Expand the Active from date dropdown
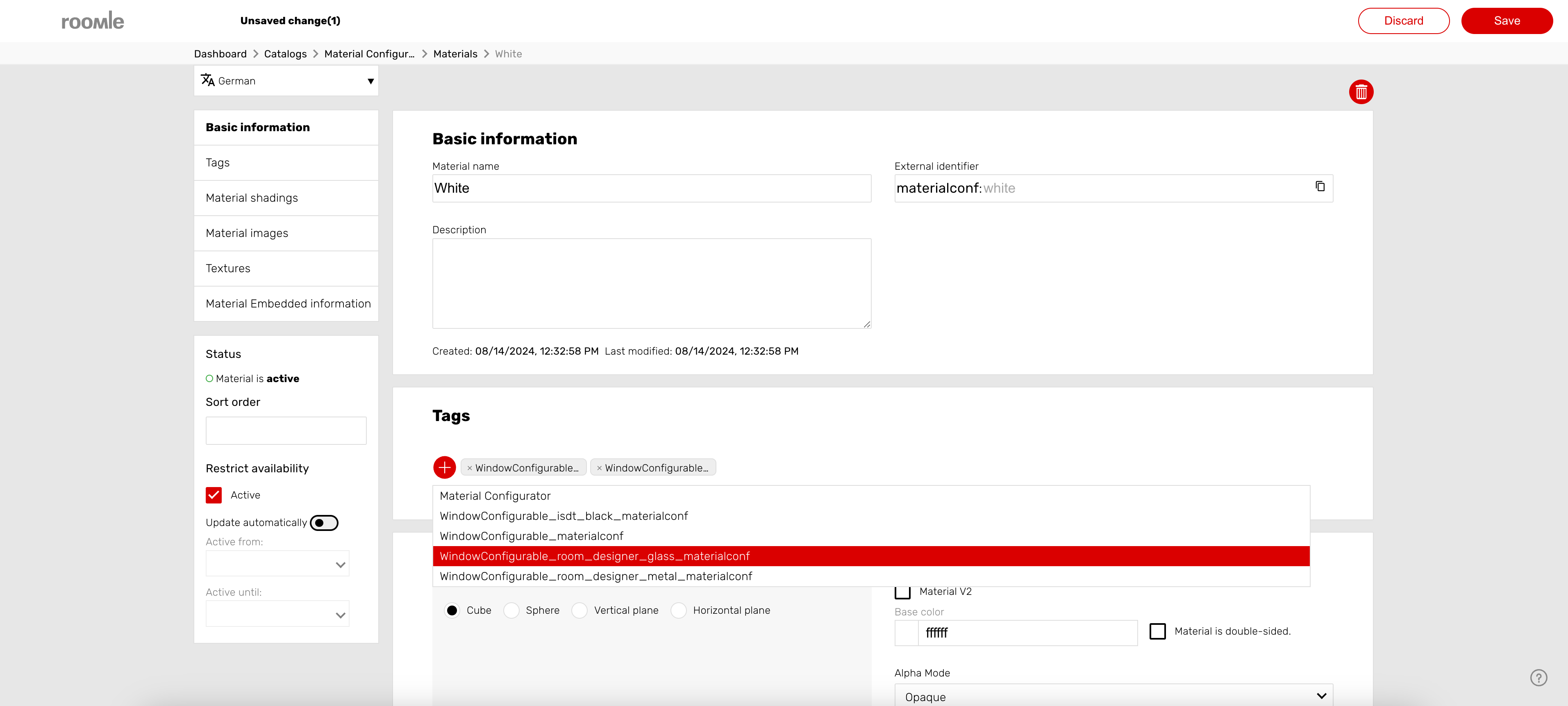The height and width of the screenshot is (706, 1568). coord(277,564)
